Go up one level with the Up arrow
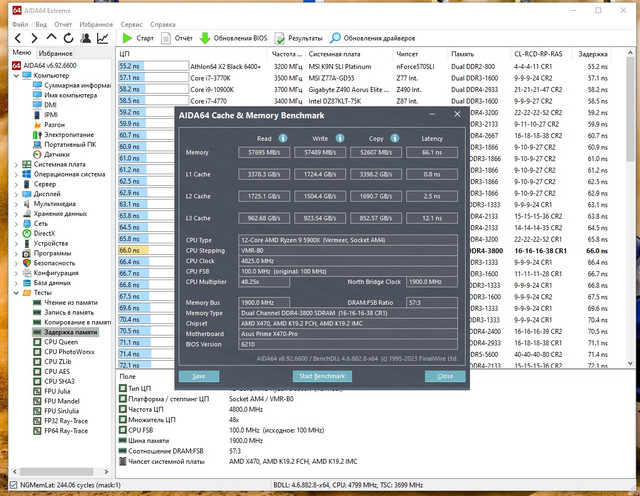Viewport: 640px width, 496px height. point(51,38)
